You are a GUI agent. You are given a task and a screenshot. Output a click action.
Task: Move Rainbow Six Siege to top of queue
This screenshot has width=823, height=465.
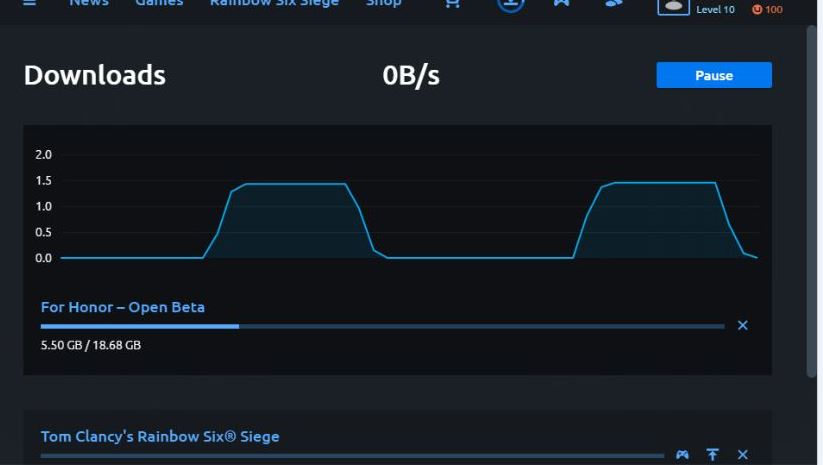click(x=712, y=455)
